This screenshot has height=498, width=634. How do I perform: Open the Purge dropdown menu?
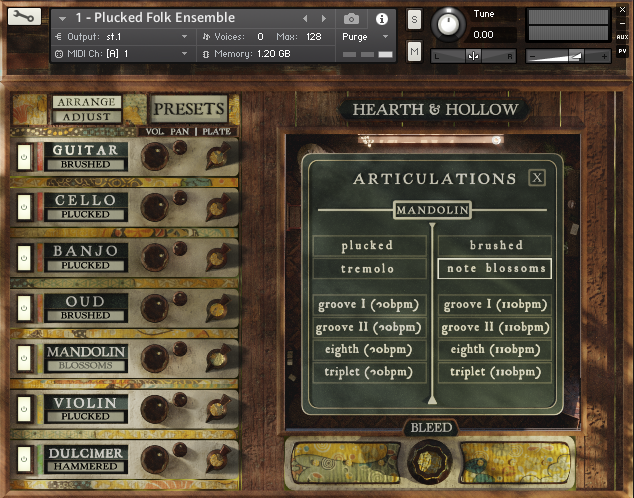(x=365, y=37)
